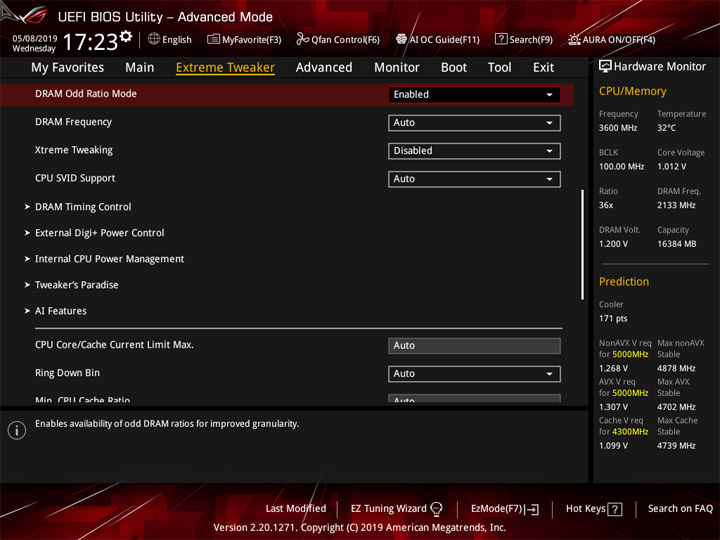The width and height of the screenshot is (720, 540).
Task: Click the 1.012 V core voltage value
Action: (x=671, y=166)
